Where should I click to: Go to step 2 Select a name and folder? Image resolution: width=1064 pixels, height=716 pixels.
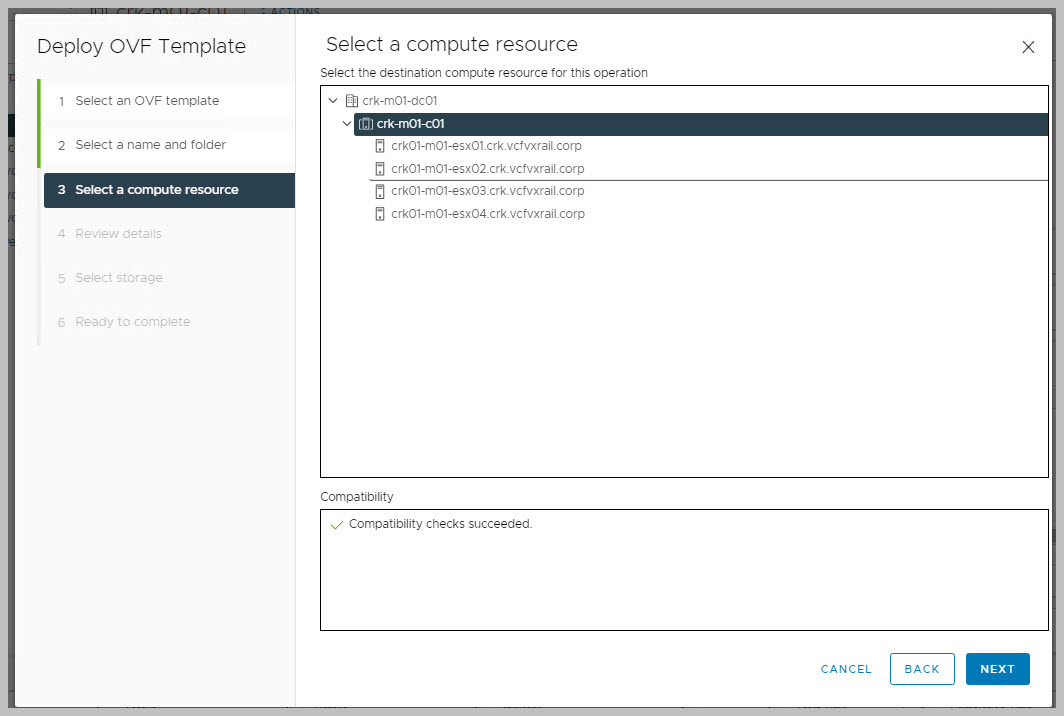tap(150, 145)
